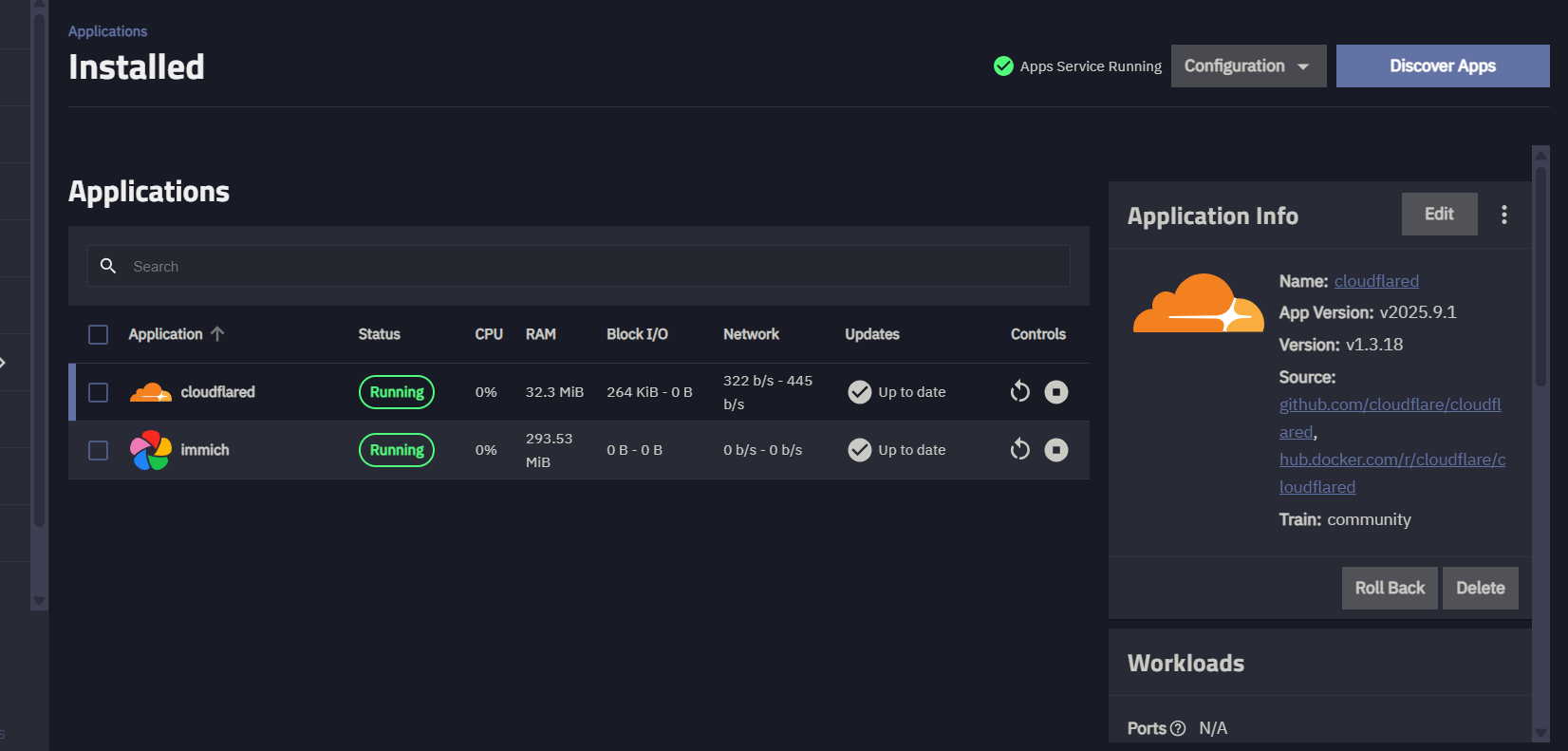Image resolution: width=1568 pixels, height=751 pixels.
Task: Sort by Application column arrow
Action: pyautogui.click(x=217, y=334)
